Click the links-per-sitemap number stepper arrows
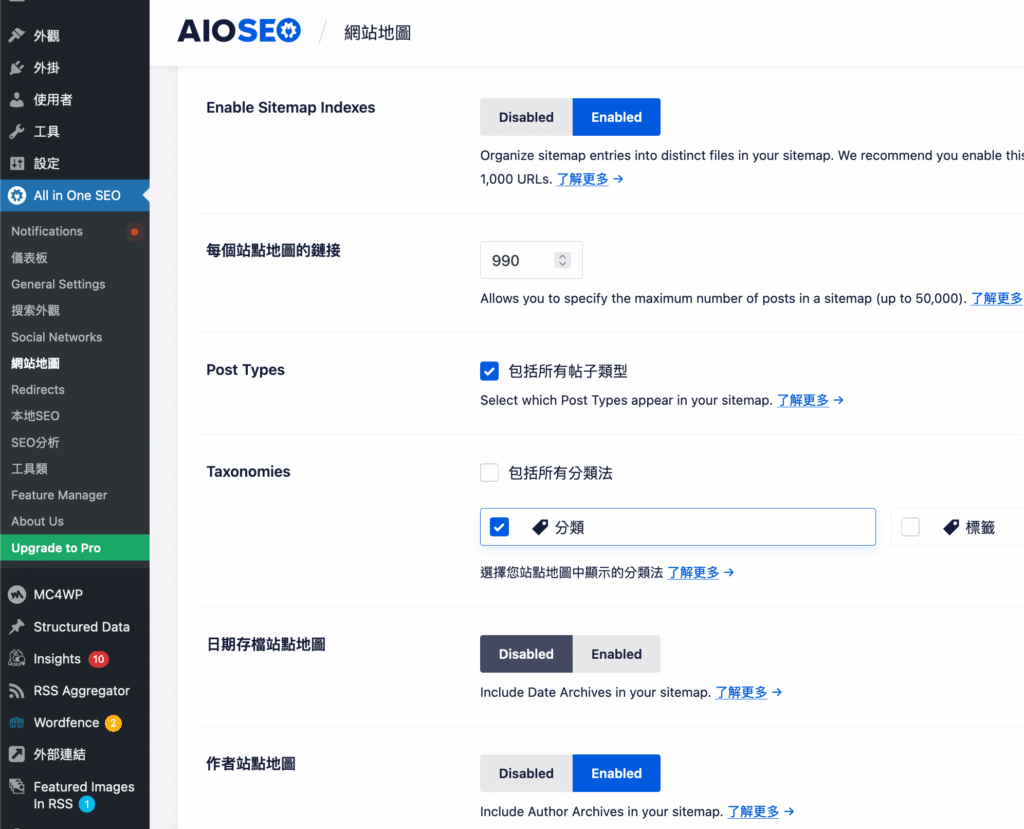The width and height of the screenshot is (1024, 829). tap(562, 260)
